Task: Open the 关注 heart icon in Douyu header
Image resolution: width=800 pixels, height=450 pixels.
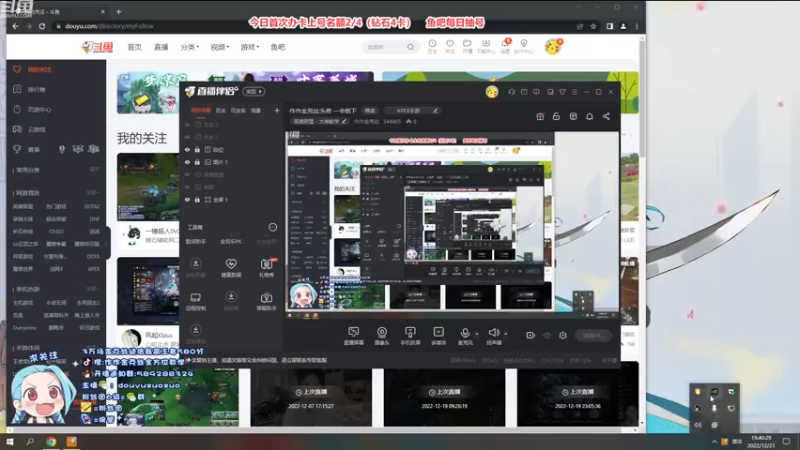Action: coord(449,46)
